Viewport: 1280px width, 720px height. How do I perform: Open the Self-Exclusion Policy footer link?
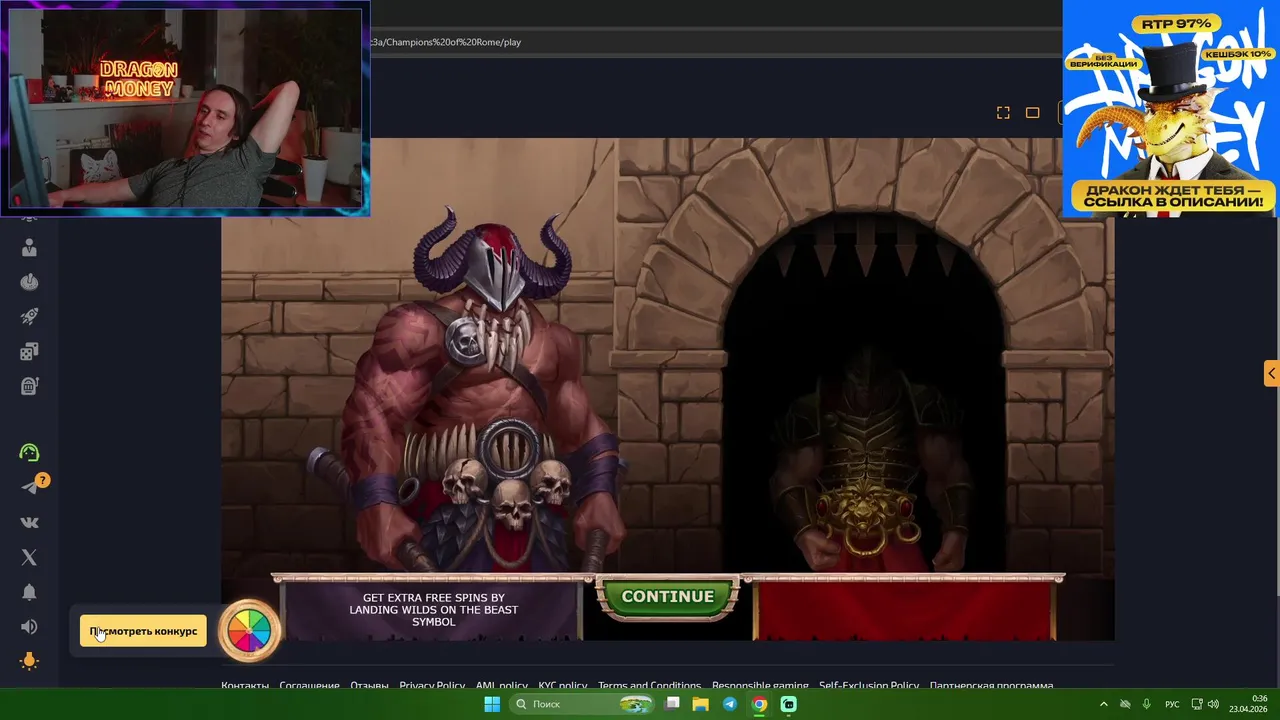pos(869,686)
